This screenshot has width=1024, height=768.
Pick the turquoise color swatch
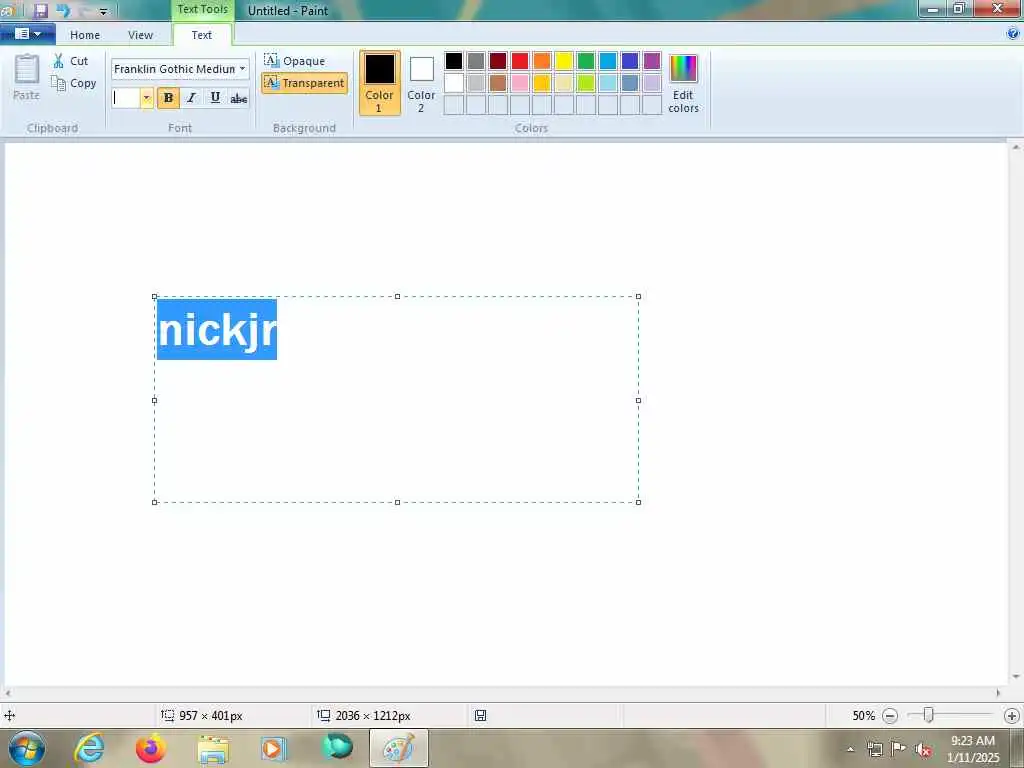[x=608, y=61]
